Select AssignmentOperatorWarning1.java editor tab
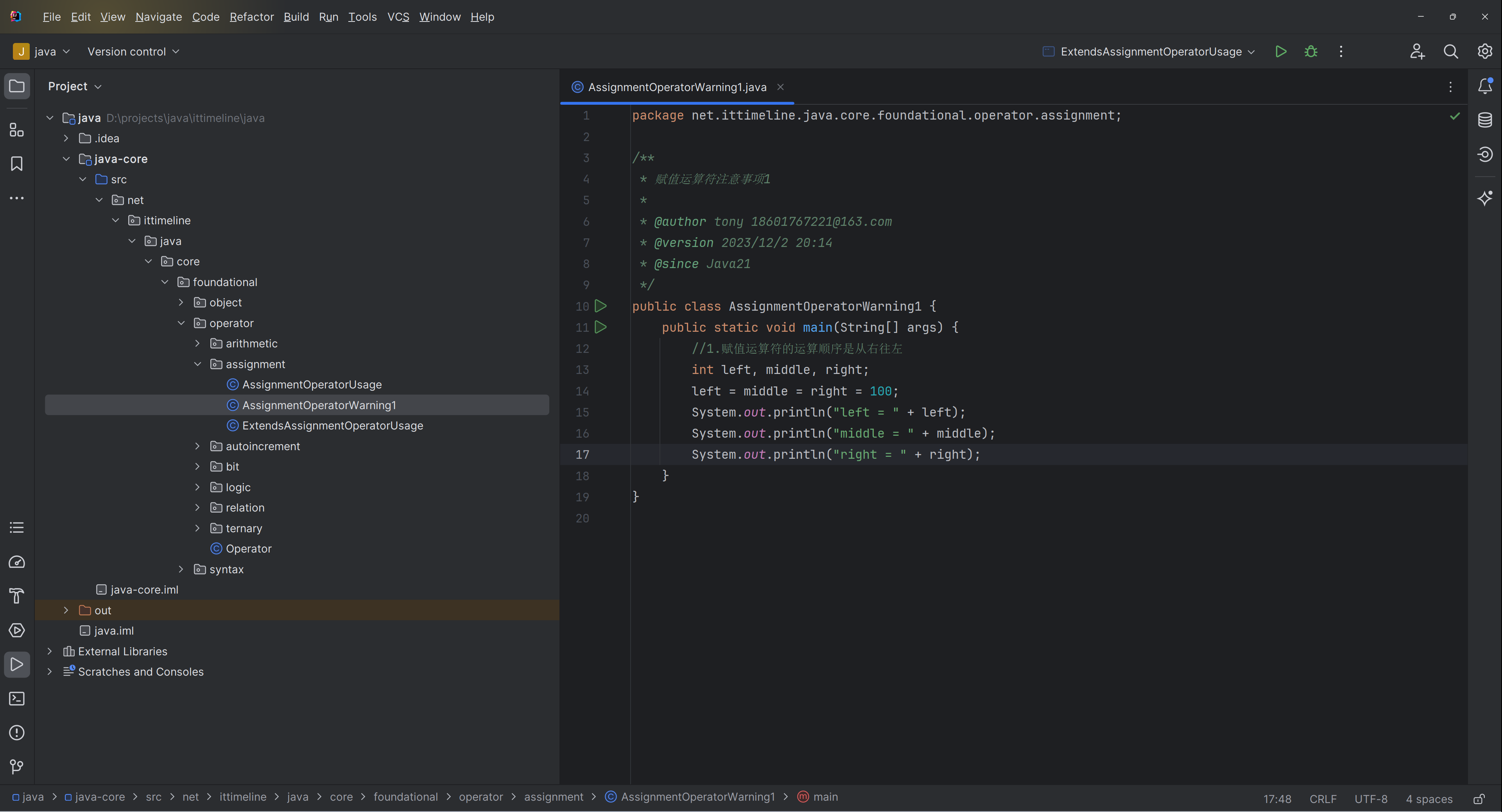Viewport: 1502px width, 812px height. point(677,87)
